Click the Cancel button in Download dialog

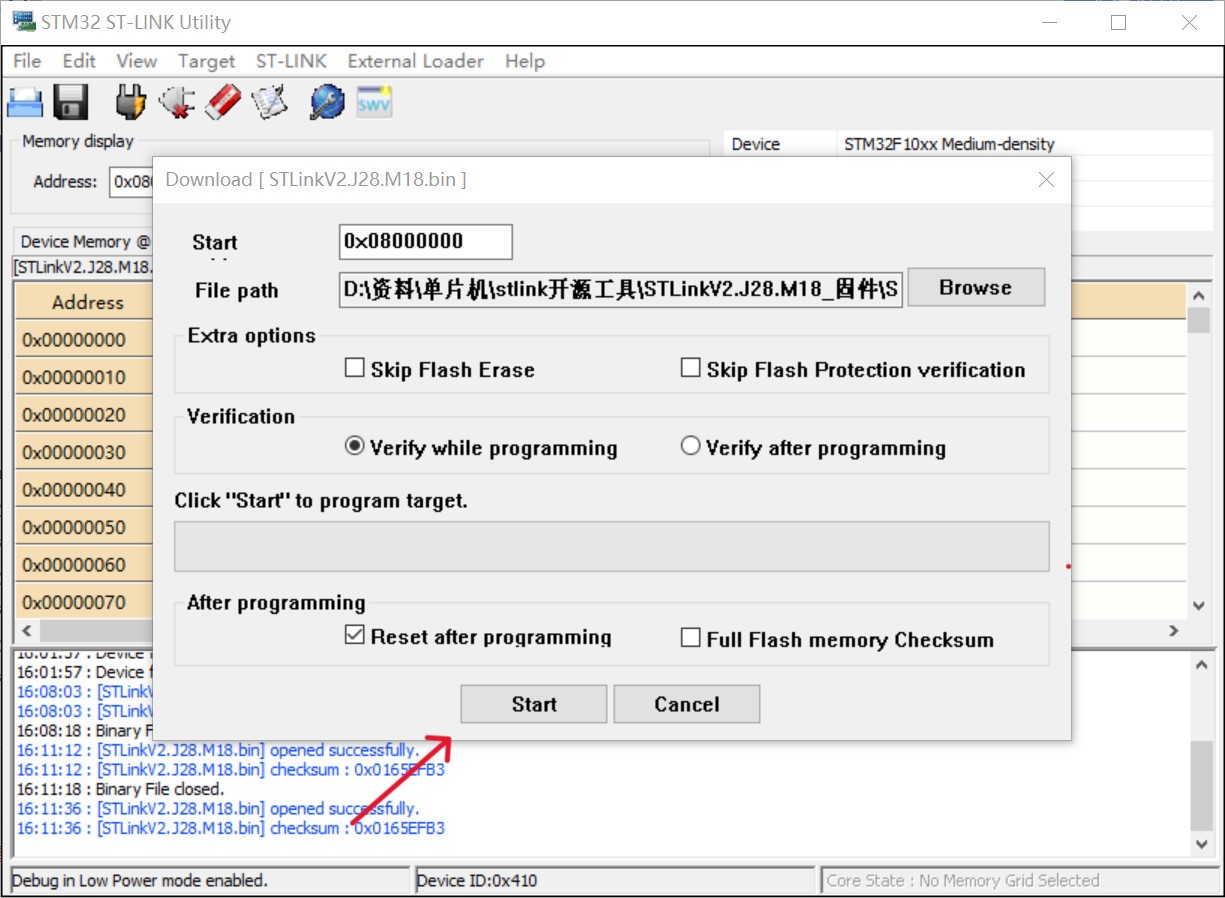click(x=687, y=704)
